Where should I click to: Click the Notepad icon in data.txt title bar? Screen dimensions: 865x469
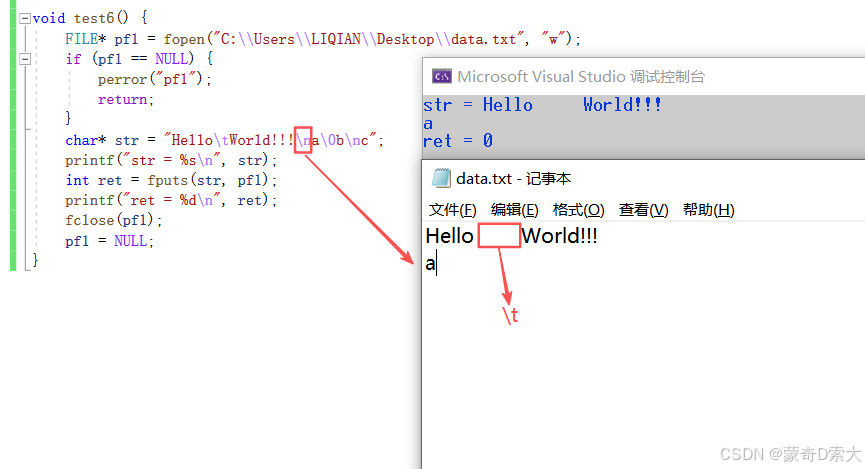tap(441, 178)
